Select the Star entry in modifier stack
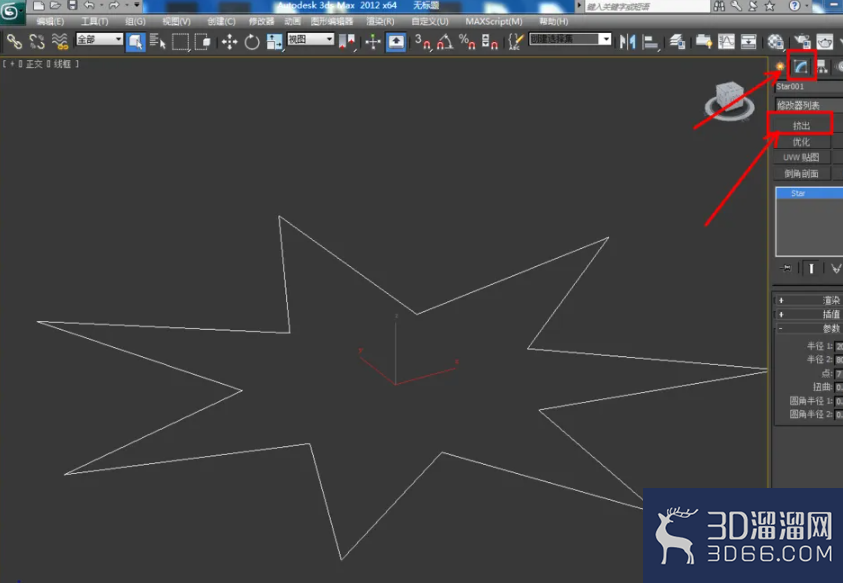 tap(809, 193)
